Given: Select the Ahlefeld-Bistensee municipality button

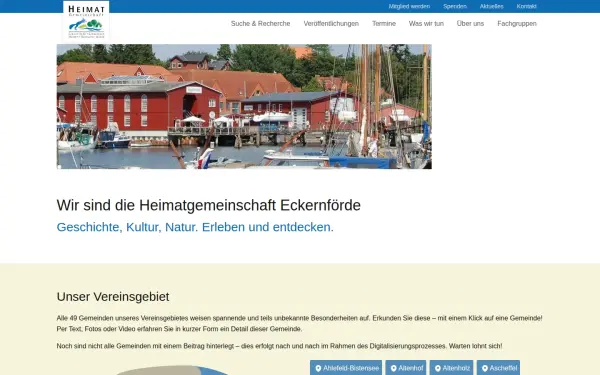Looking at the screenshot, I should coord(346,368).
